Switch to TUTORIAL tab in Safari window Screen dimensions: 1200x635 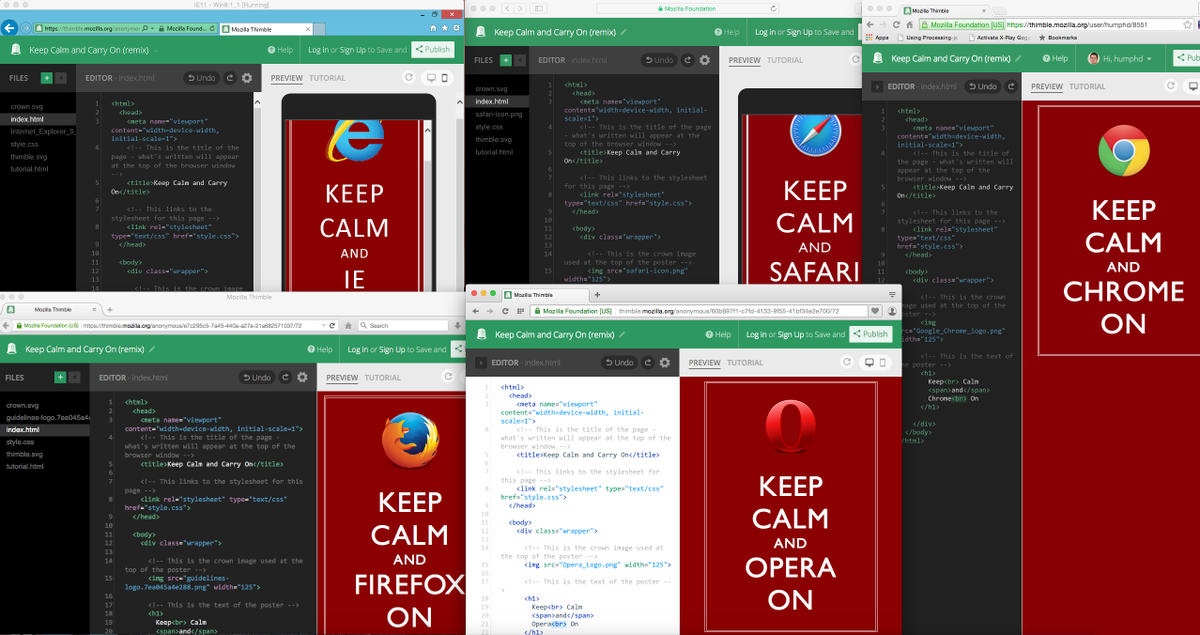pos(784,60)
